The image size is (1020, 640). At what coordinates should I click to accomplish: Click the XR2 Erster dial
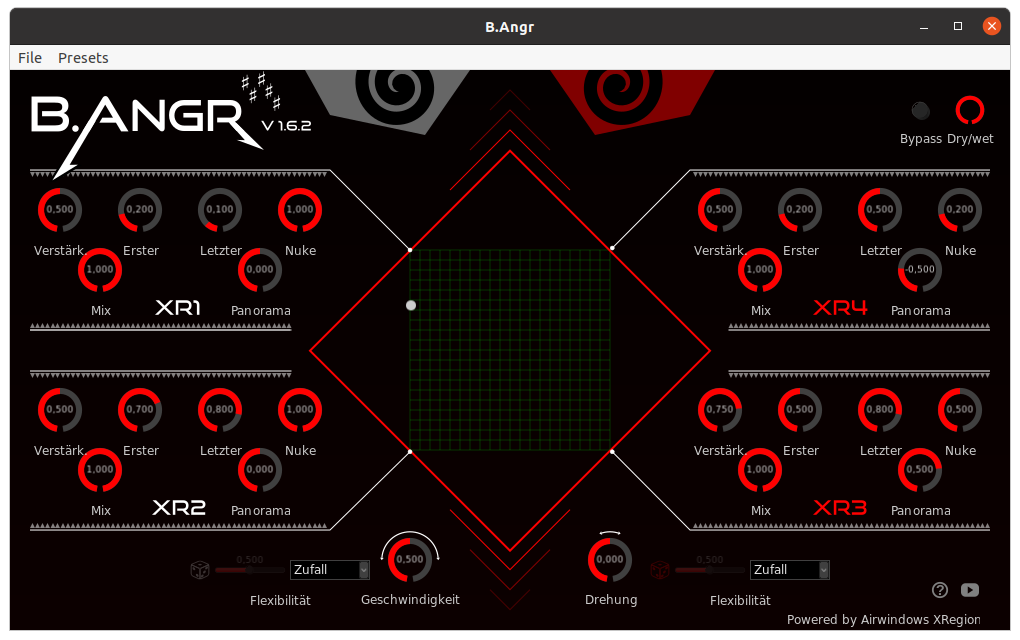(140, 410)
